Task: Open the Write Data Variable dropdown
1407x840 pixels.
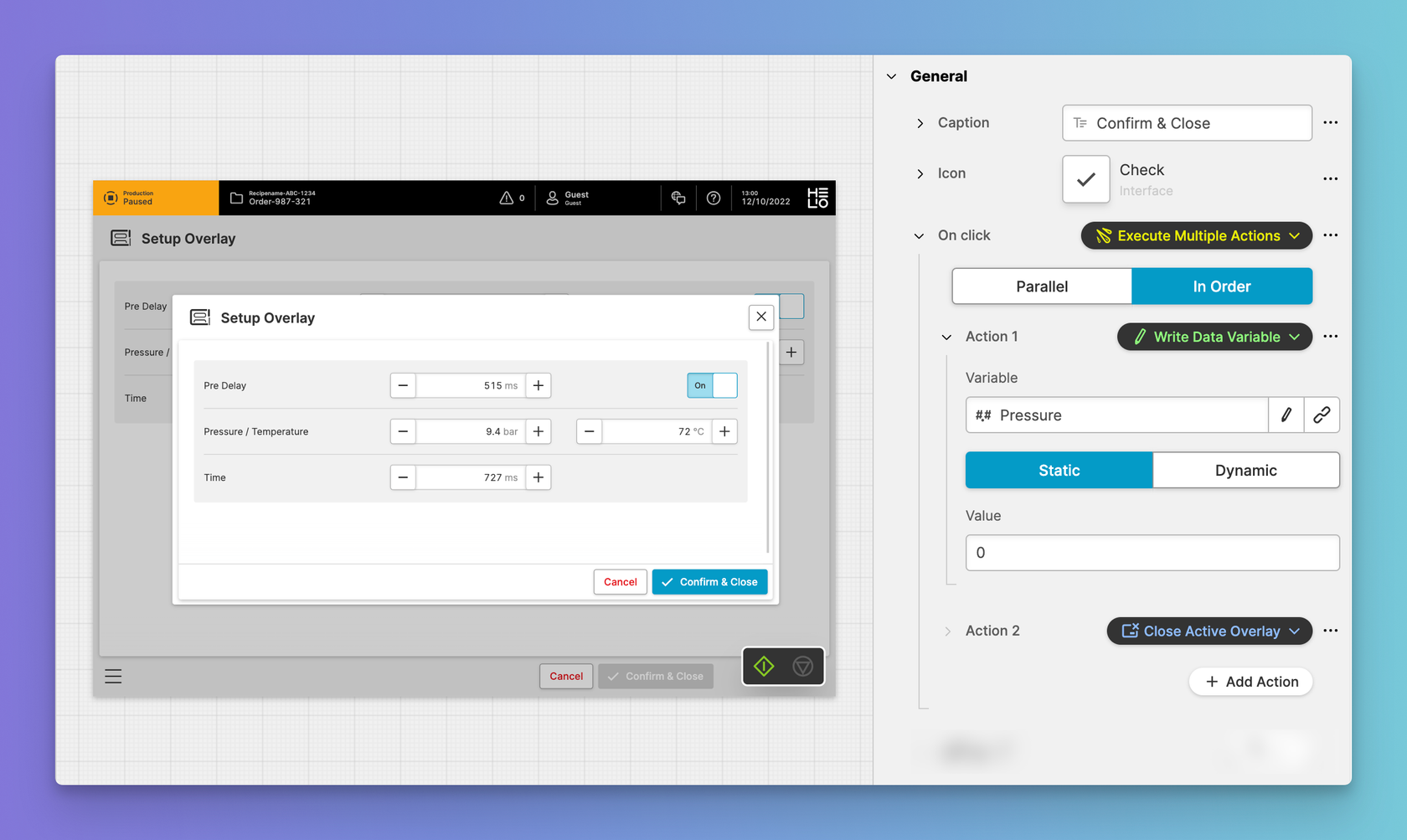Action: 1214,337
